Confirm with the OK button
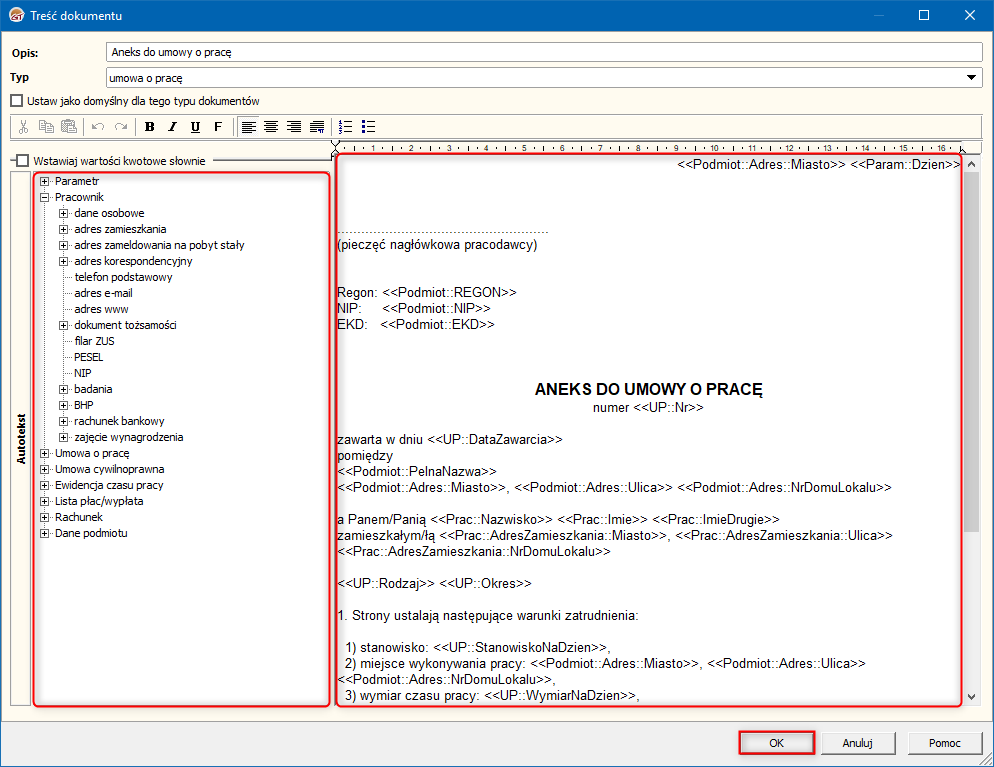Viewport: 994px width, 767px height. click(777, 743)
